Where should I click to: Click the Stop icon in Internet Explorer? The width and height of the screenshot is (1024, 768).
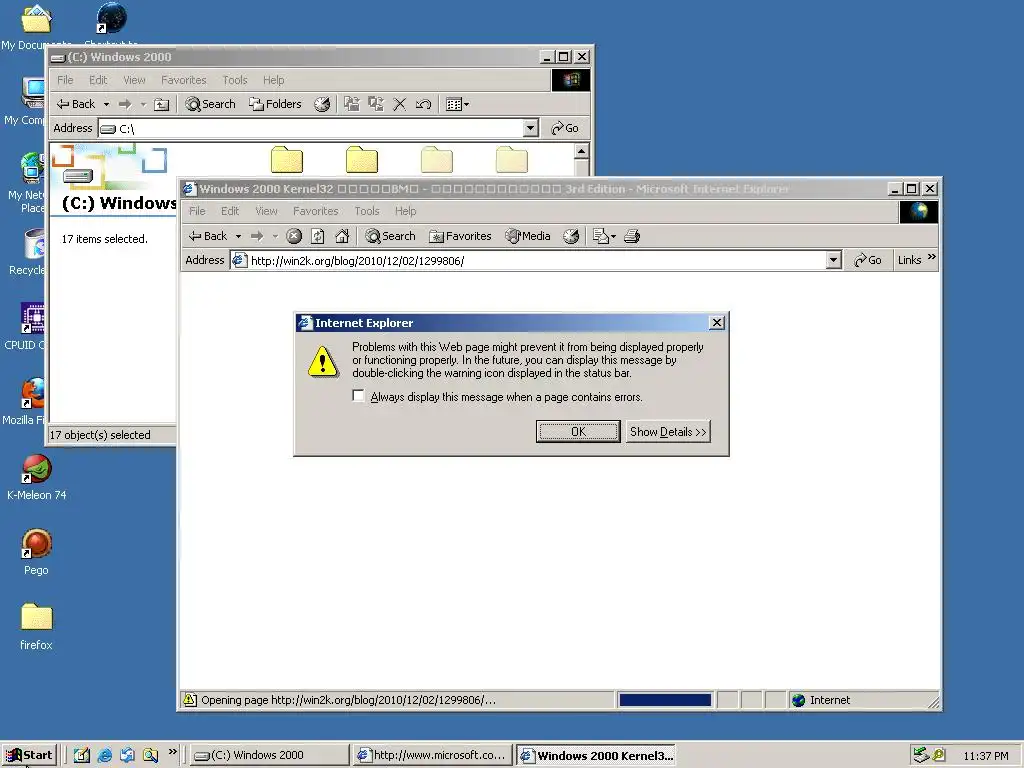coord(294,236)
